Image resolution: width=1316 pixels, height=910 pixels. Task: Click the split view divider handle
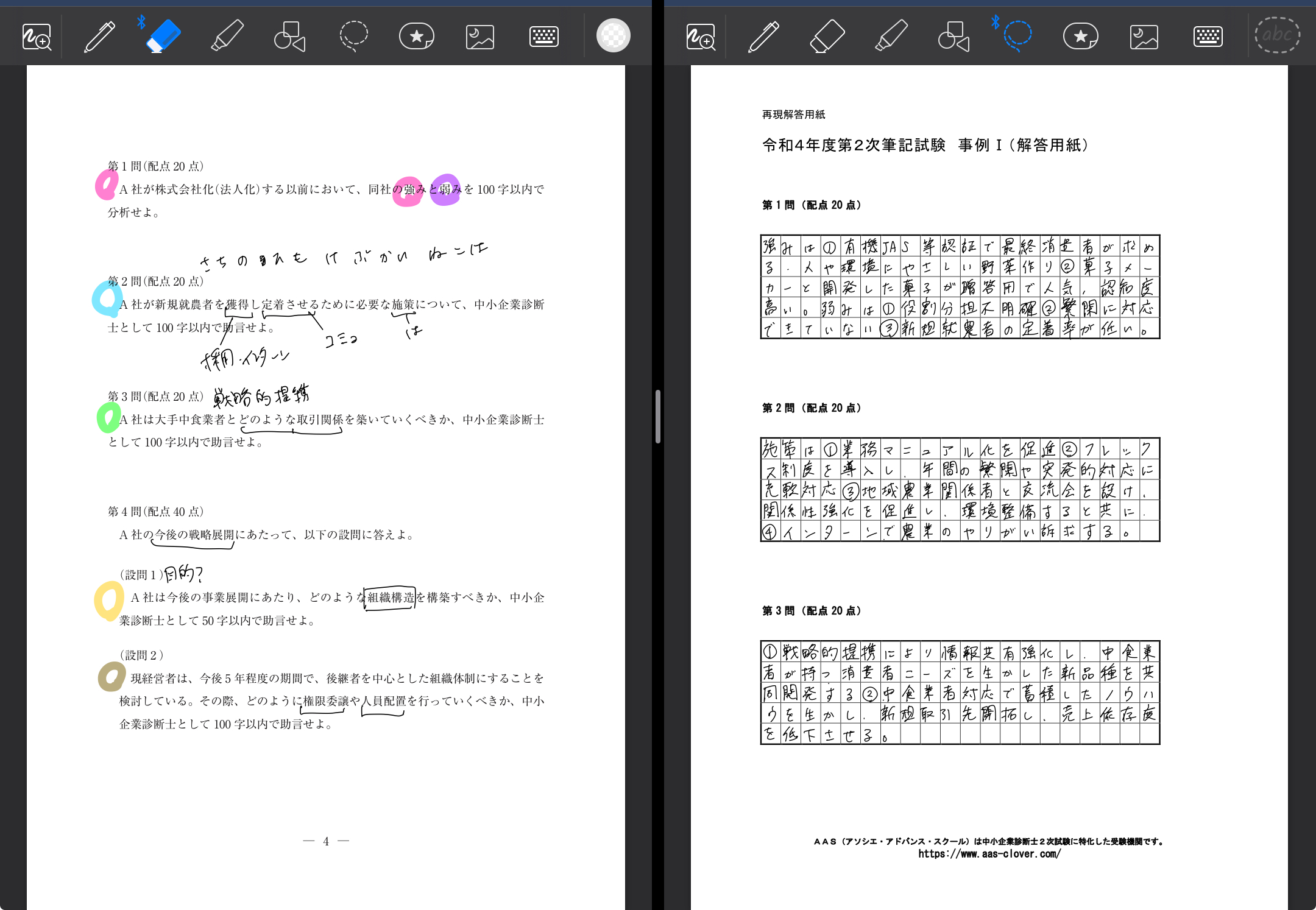658,417
